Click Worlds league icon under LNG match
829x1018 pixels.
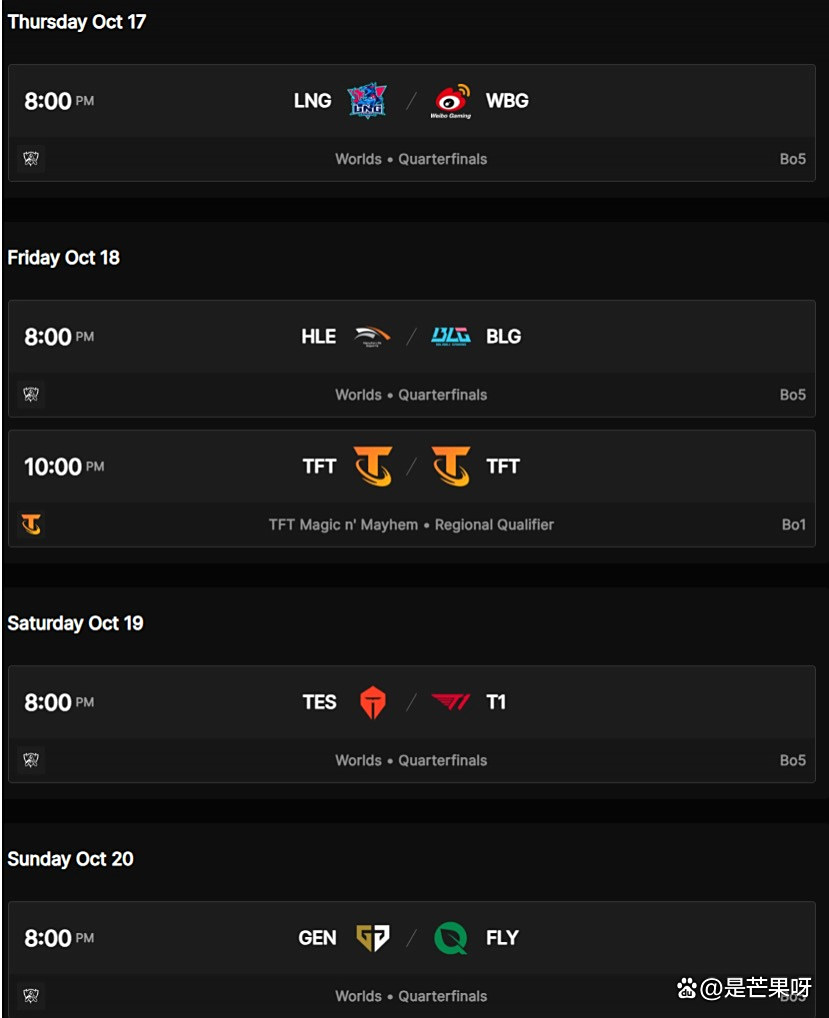(x=31, y=159)
